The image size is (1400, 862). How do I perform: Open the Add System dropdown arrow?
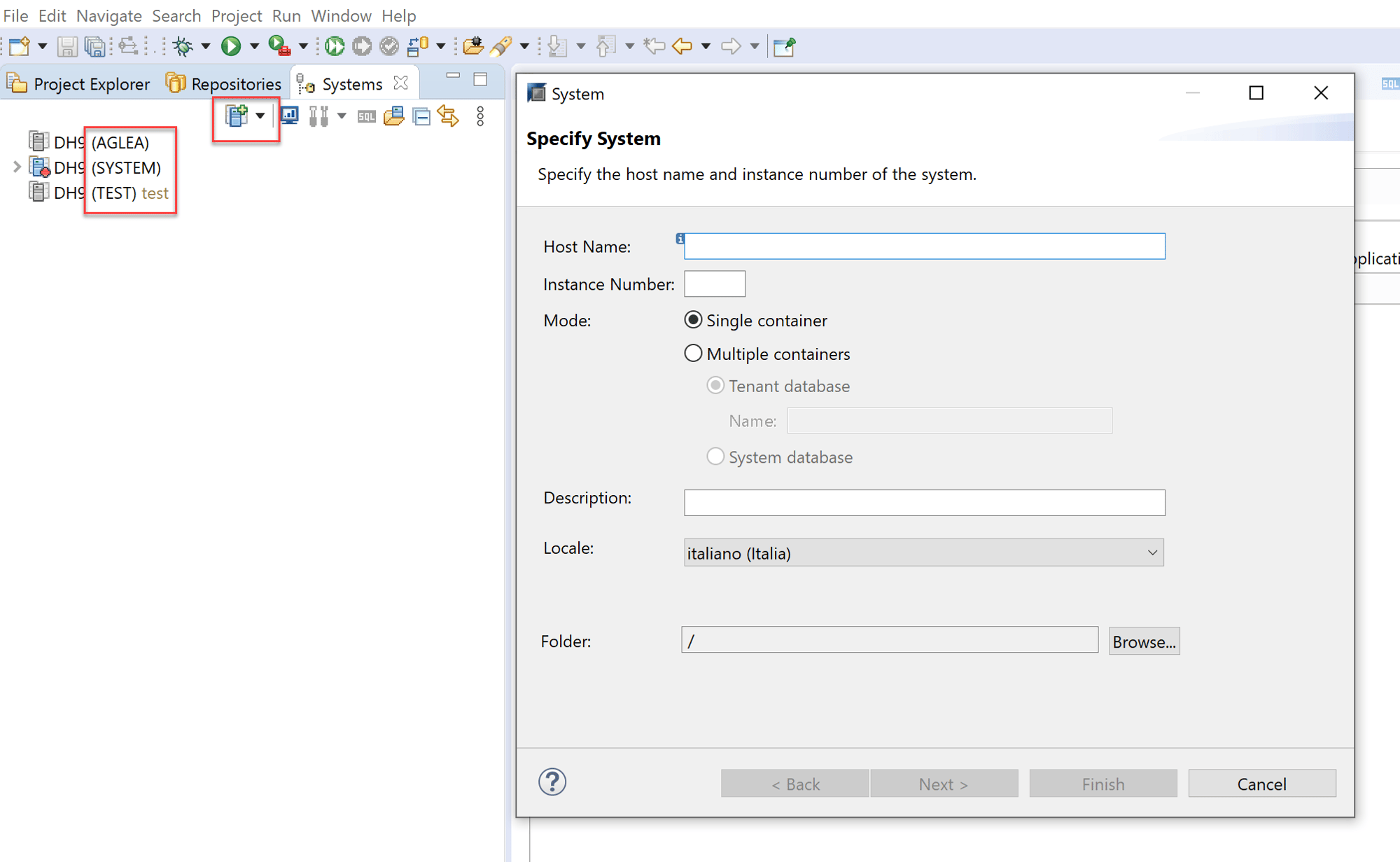pos(260,116)
